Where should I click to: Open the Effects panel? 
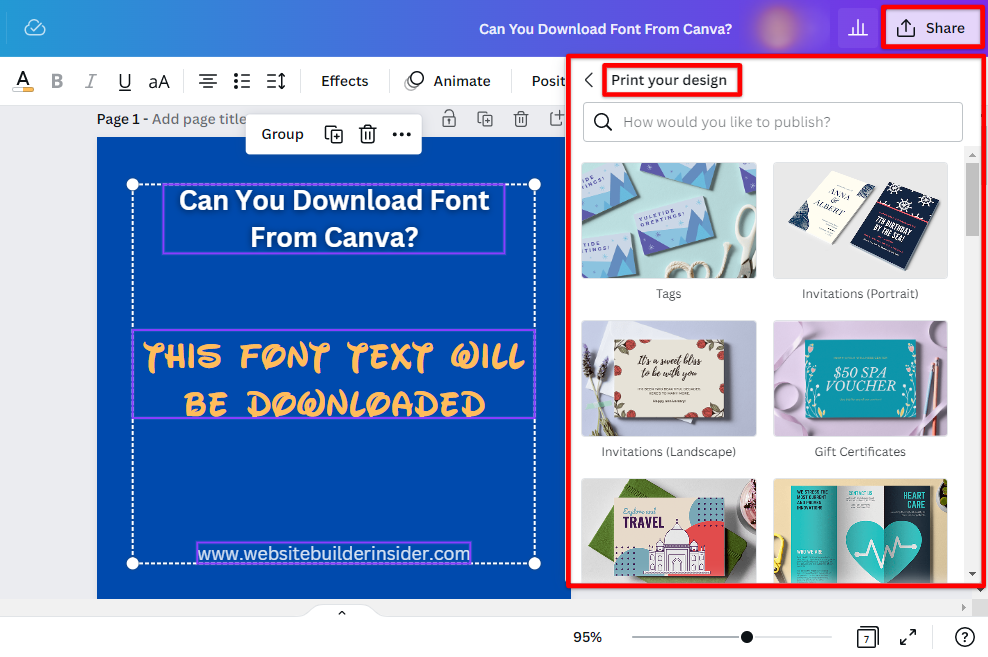coord(344,81)
